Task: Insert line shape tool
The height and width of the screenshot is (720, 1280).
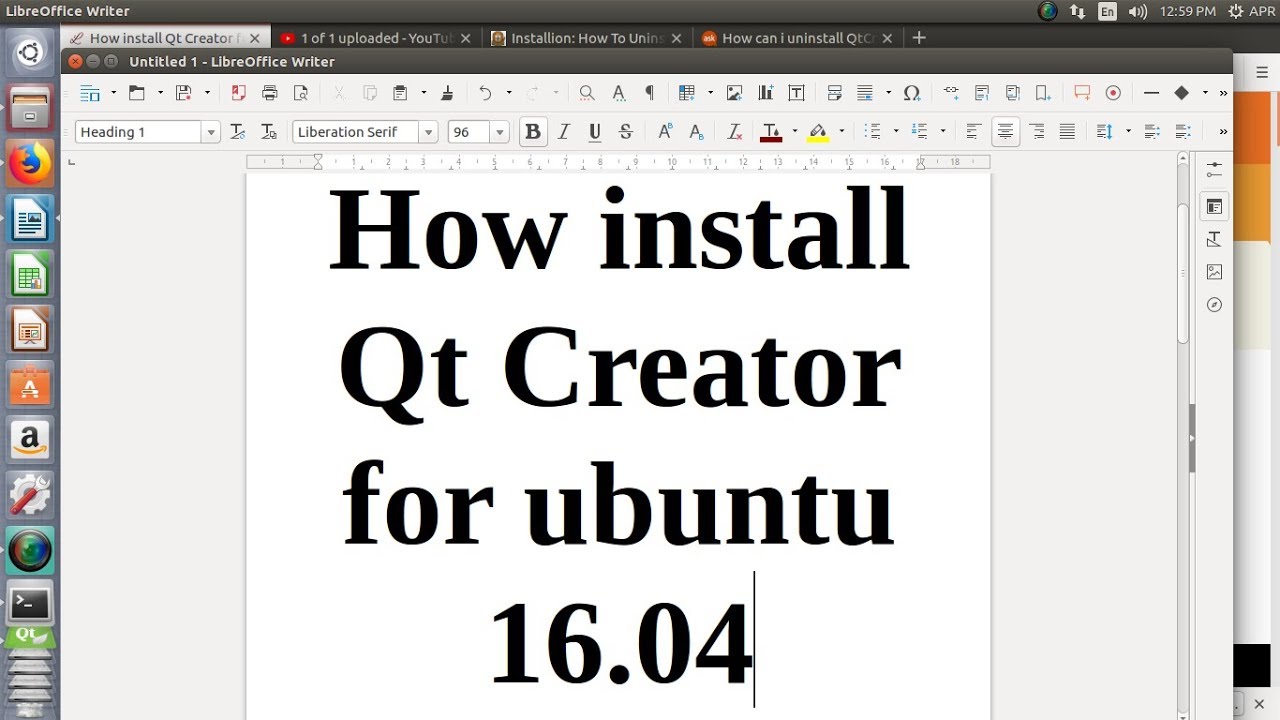Action: click(x=1151, y=93)
